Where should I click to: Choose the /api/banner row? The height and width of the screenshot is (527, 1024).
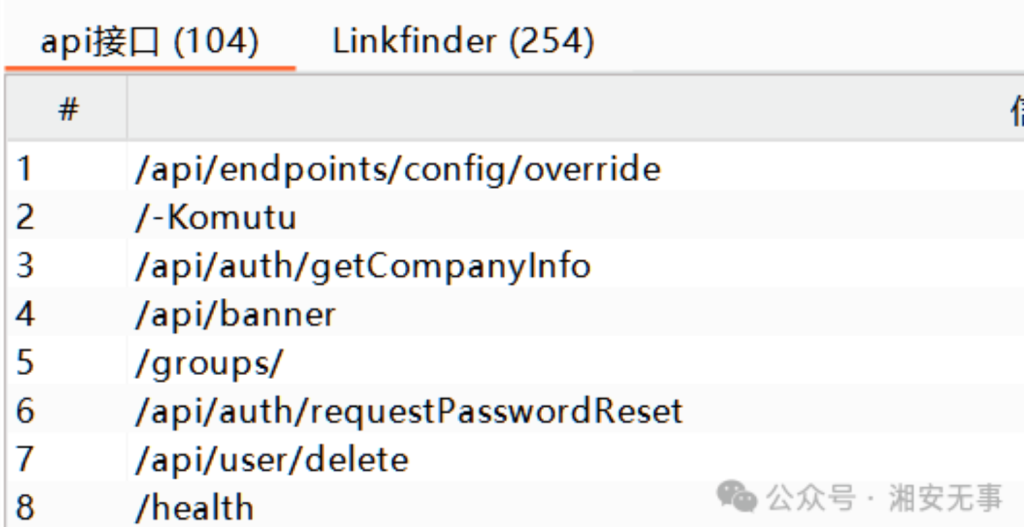pyautogui.click(x=235, y=314)
